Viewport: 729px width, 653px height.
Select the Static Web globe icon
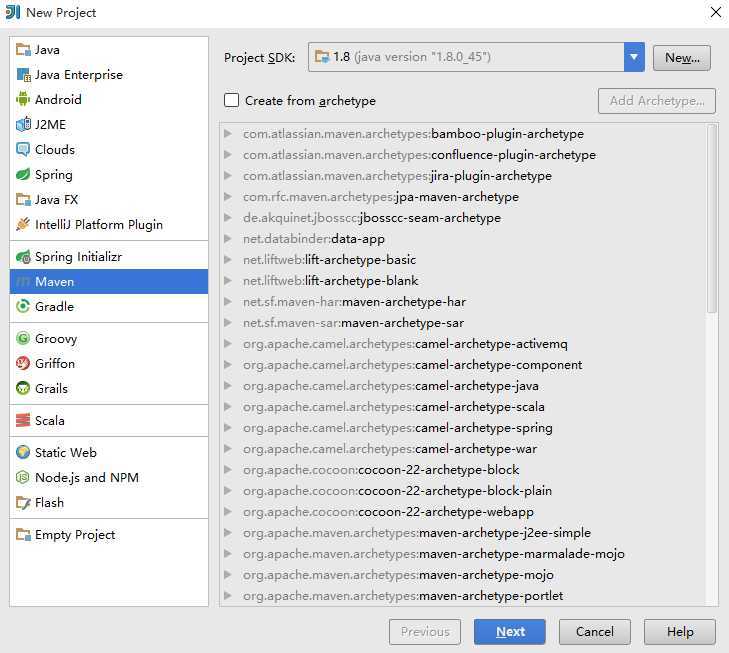[24, 453]
